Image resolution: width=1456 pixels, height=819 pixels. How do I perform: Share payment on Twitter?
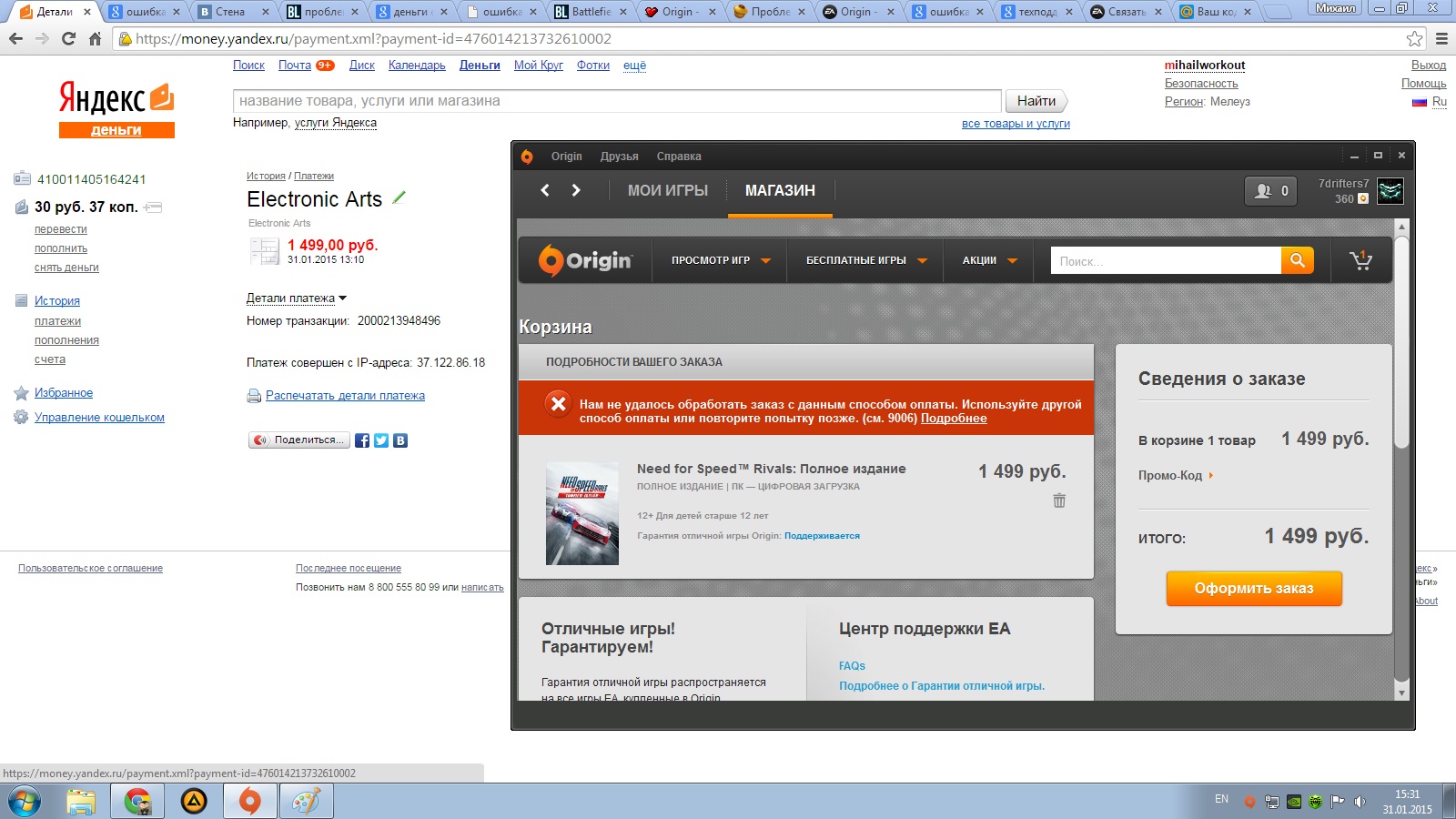pos(381,440)
